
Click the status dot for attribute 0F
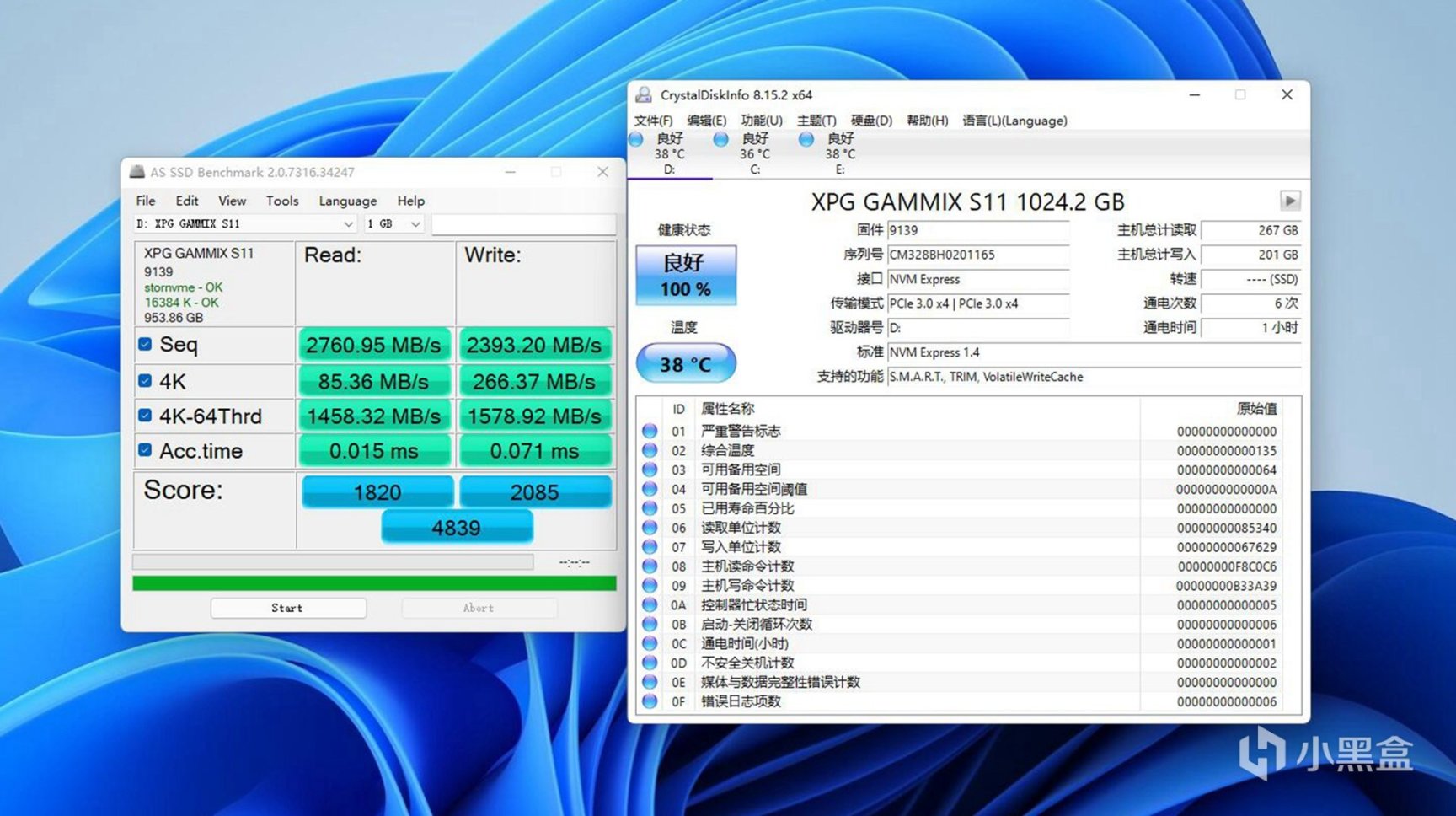[x=650, y=701]
